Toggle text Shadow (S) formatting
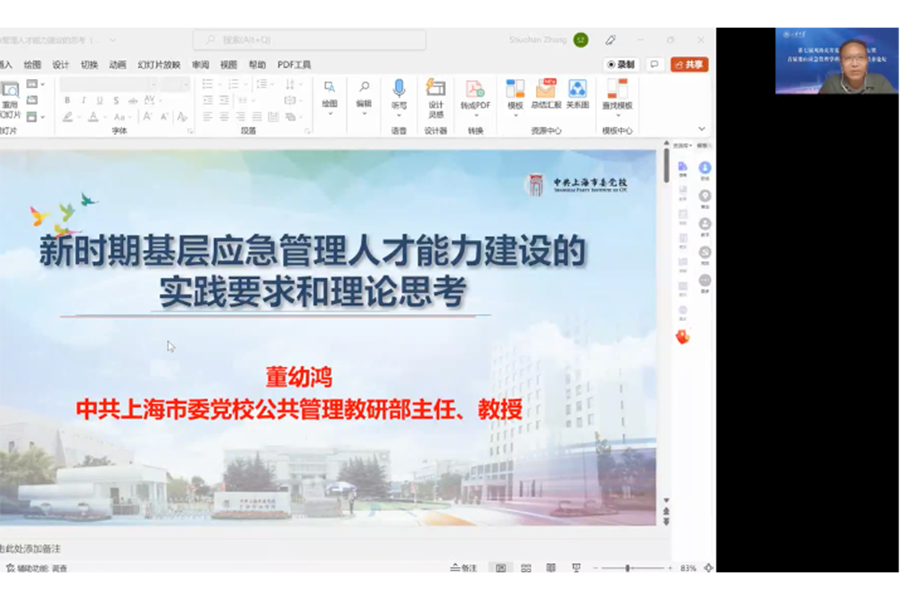 (x=117, y=100)
